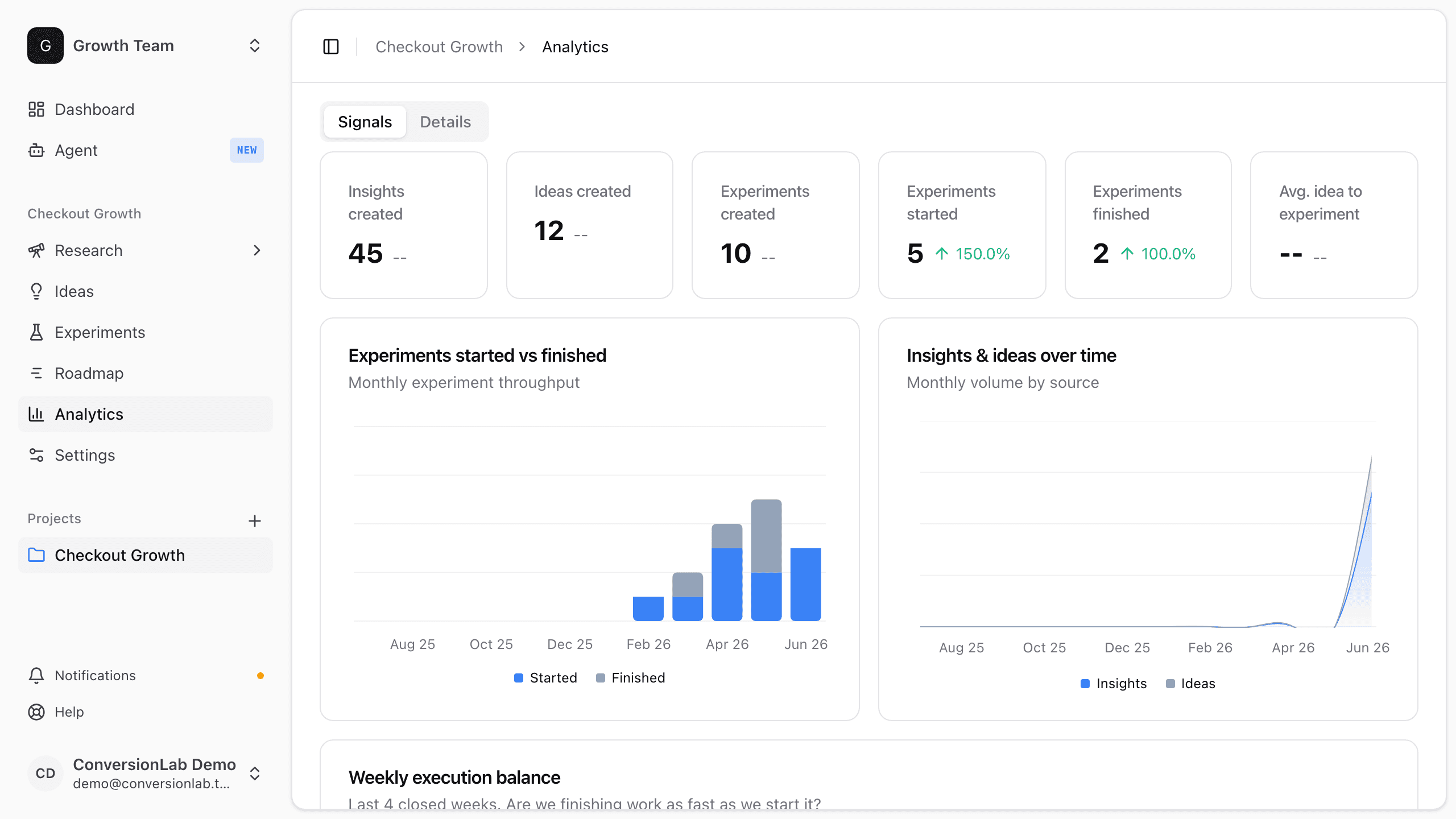Click the Notifications bell icon
Screen dimensions: 1456x819
click(36, 676)
